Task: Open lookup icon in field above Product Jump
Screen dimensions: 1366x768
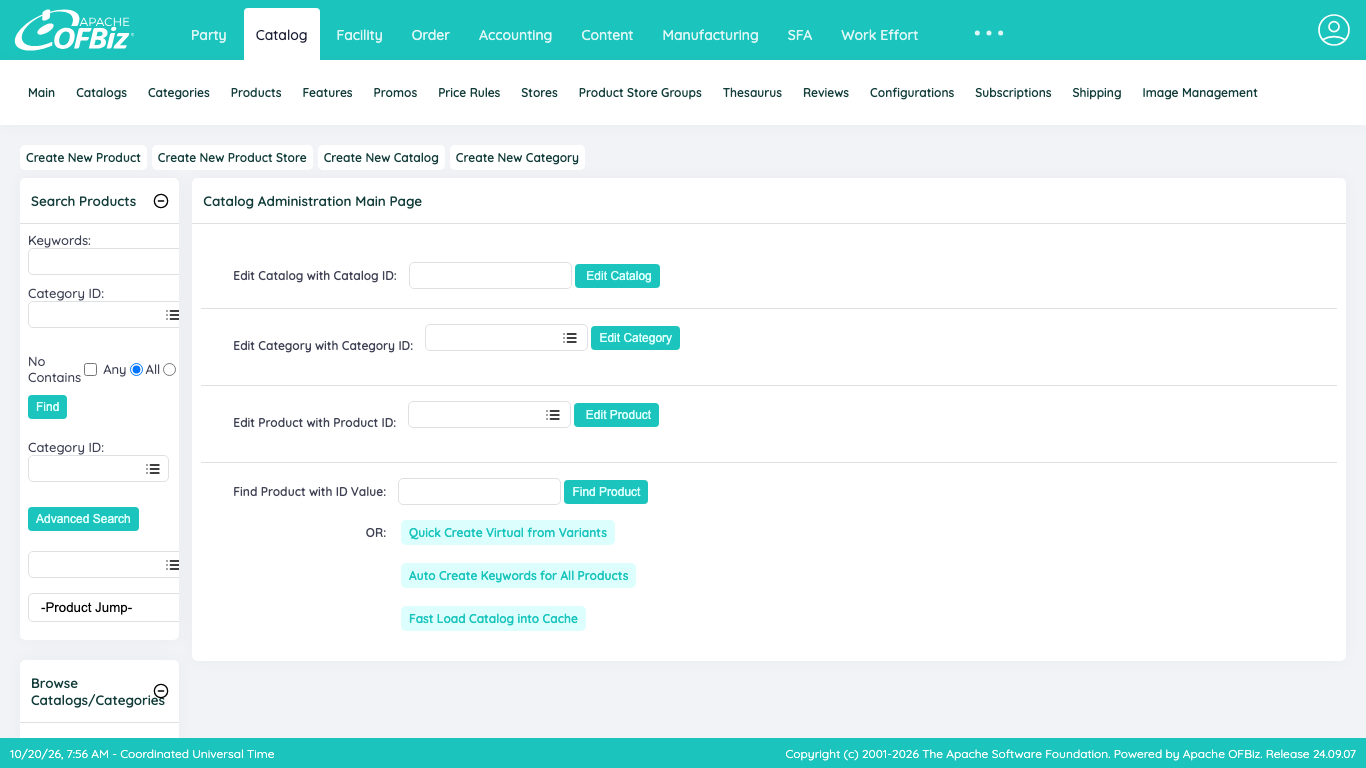Action: coord(172,565)
